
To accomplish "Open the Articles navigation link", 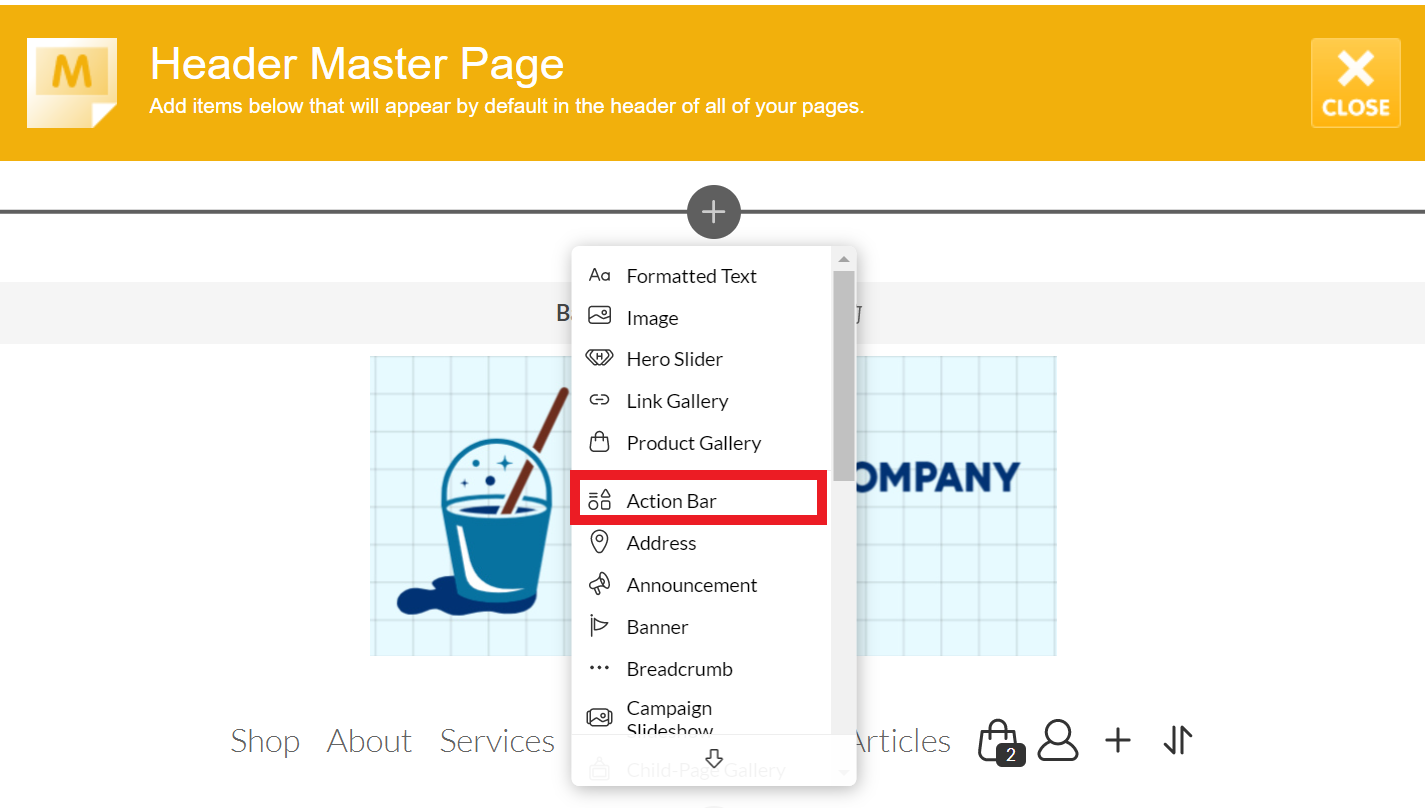I will click(x=902, y=741).
